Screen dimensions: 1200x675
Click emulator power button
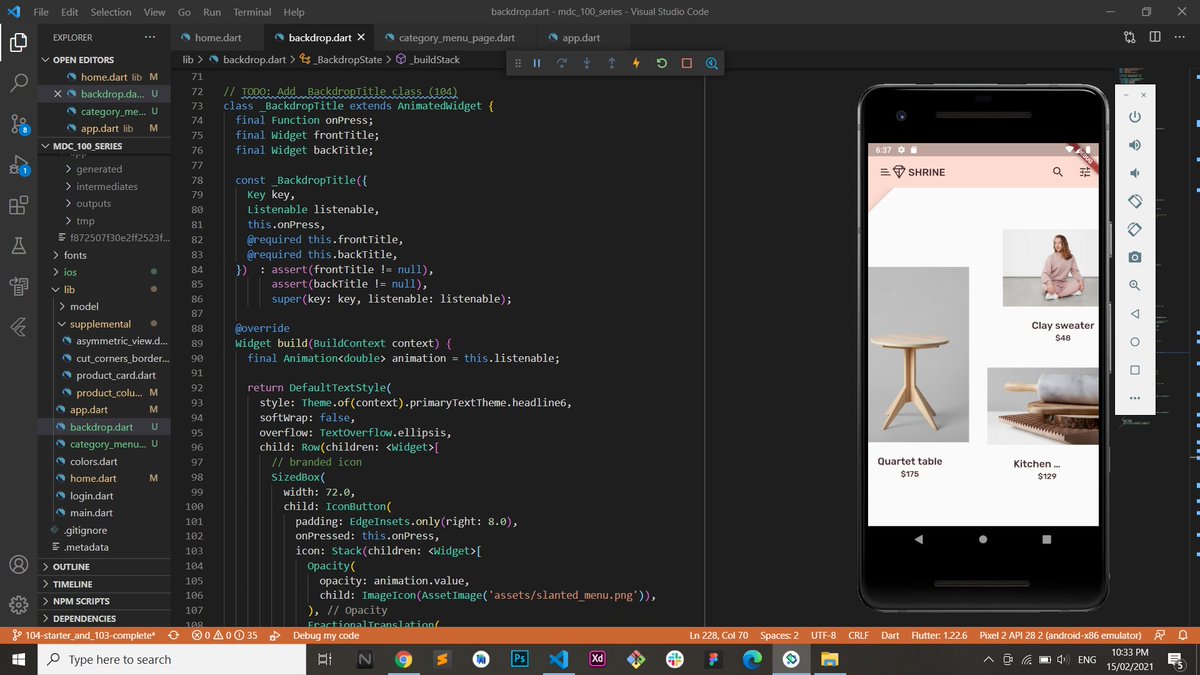click(x=1135, y=117)
